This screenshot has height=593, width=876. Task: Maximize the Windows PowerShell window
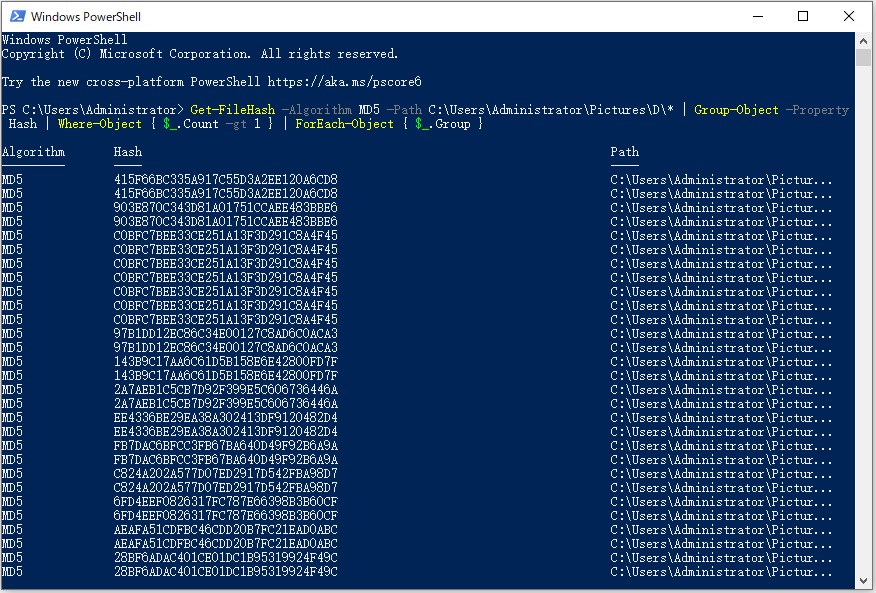[803, 16]
